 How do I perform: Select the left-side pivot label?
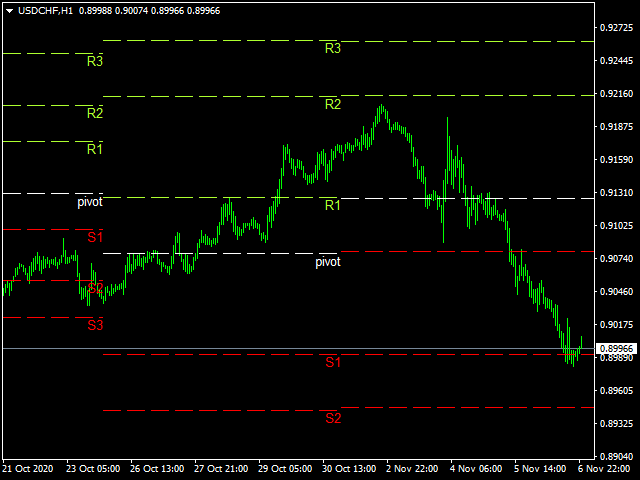pyautogui.click(x=90, y=202)
